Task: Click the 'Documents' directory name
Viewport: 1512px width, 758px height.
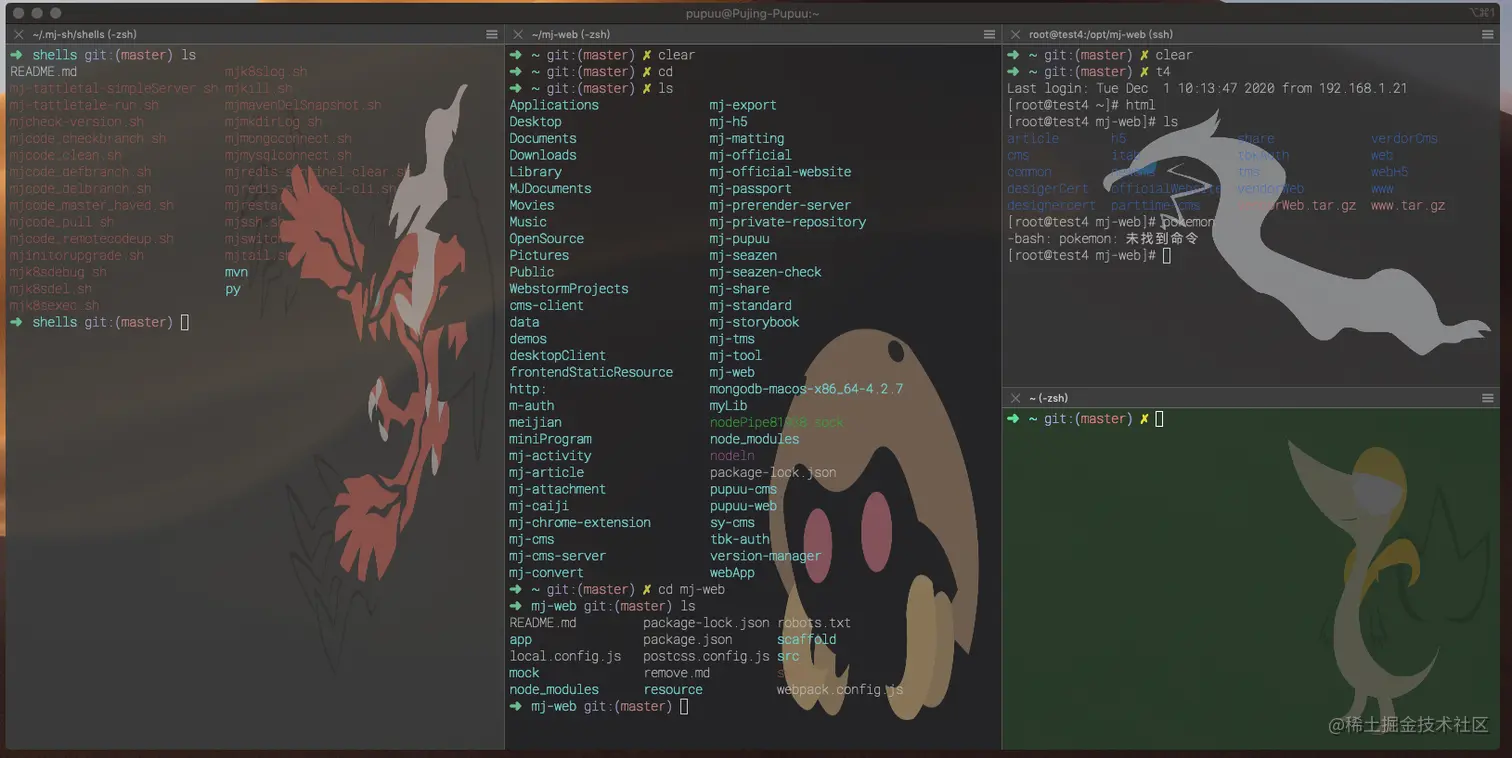Action: pyautogui.click(x=543, y=139)
